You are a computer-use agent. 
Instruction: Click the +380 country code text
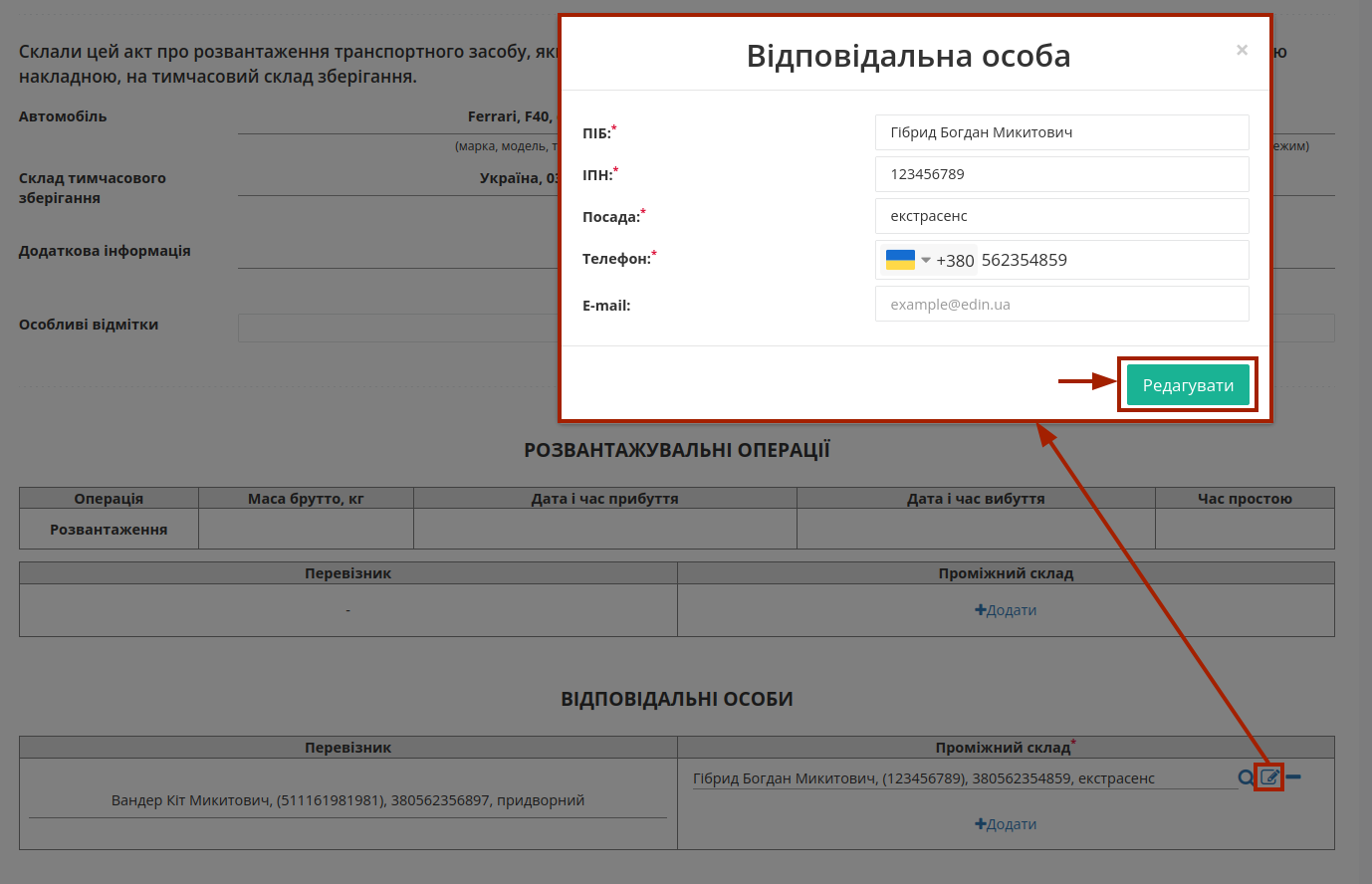click(x=955, y=261)
